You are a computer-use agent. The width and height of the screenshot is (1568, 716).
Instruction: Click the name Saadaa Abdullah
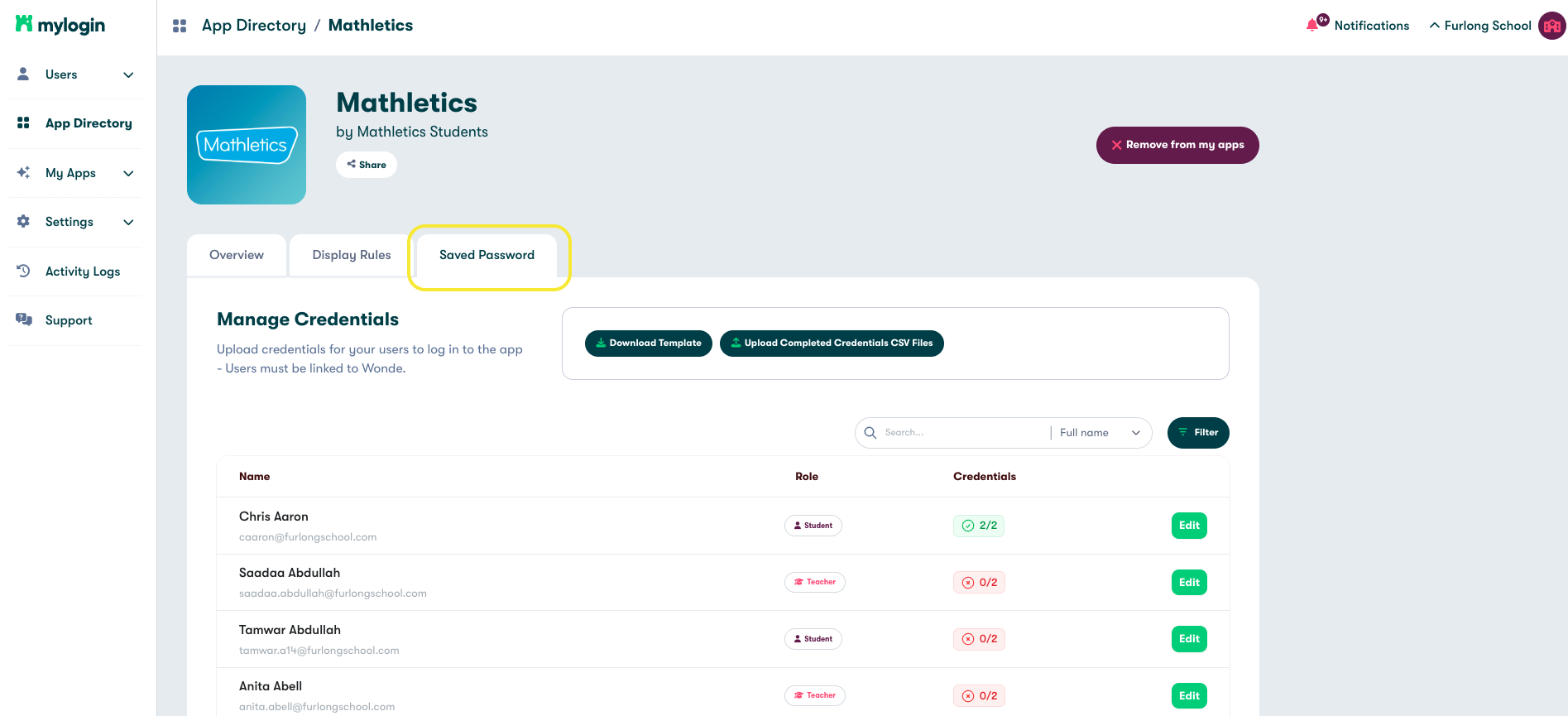(x=290, y=573)
